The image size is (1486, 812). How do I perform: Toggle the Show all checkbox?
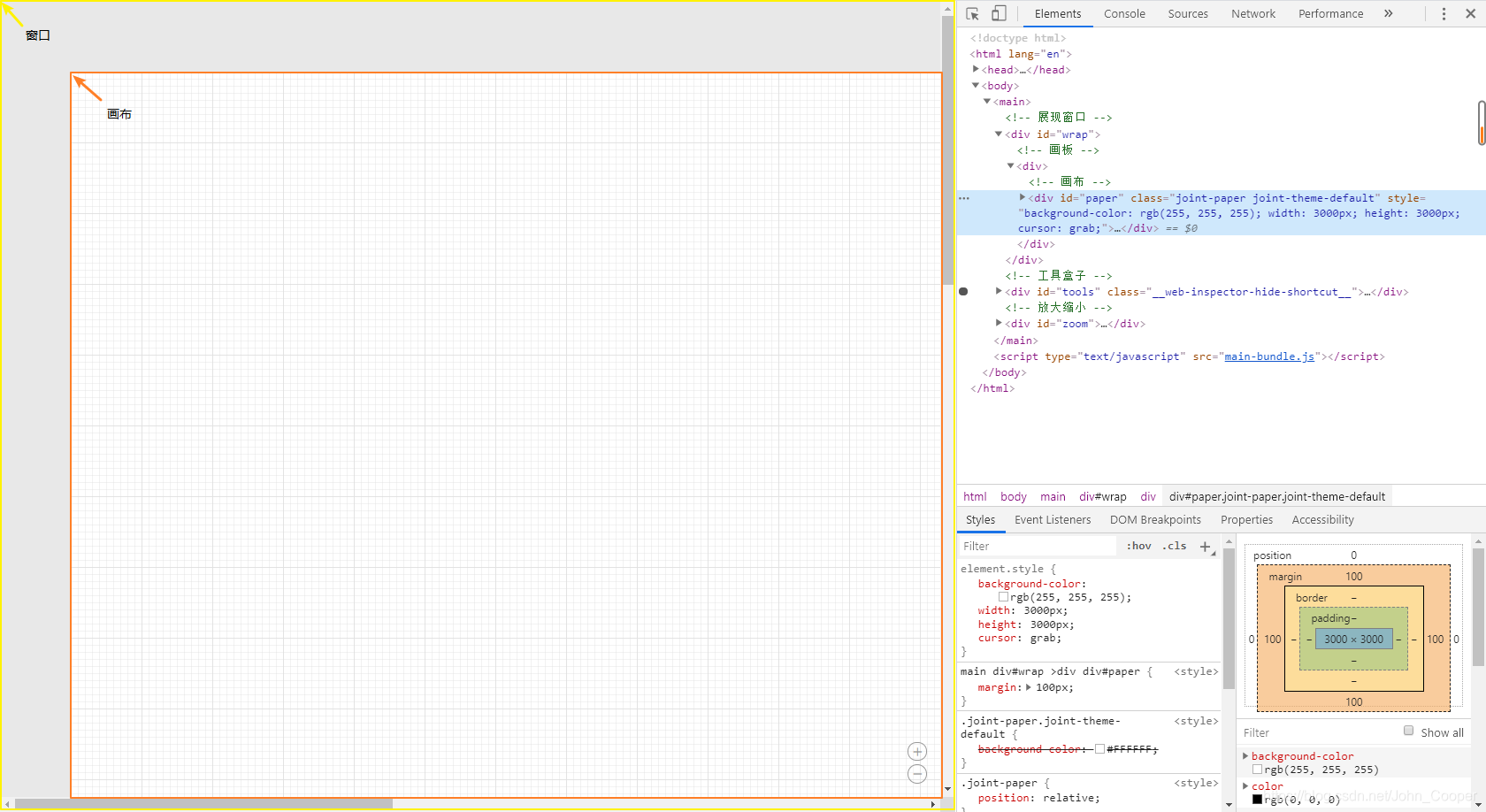pyautogui.click(x=1408, y=731)
